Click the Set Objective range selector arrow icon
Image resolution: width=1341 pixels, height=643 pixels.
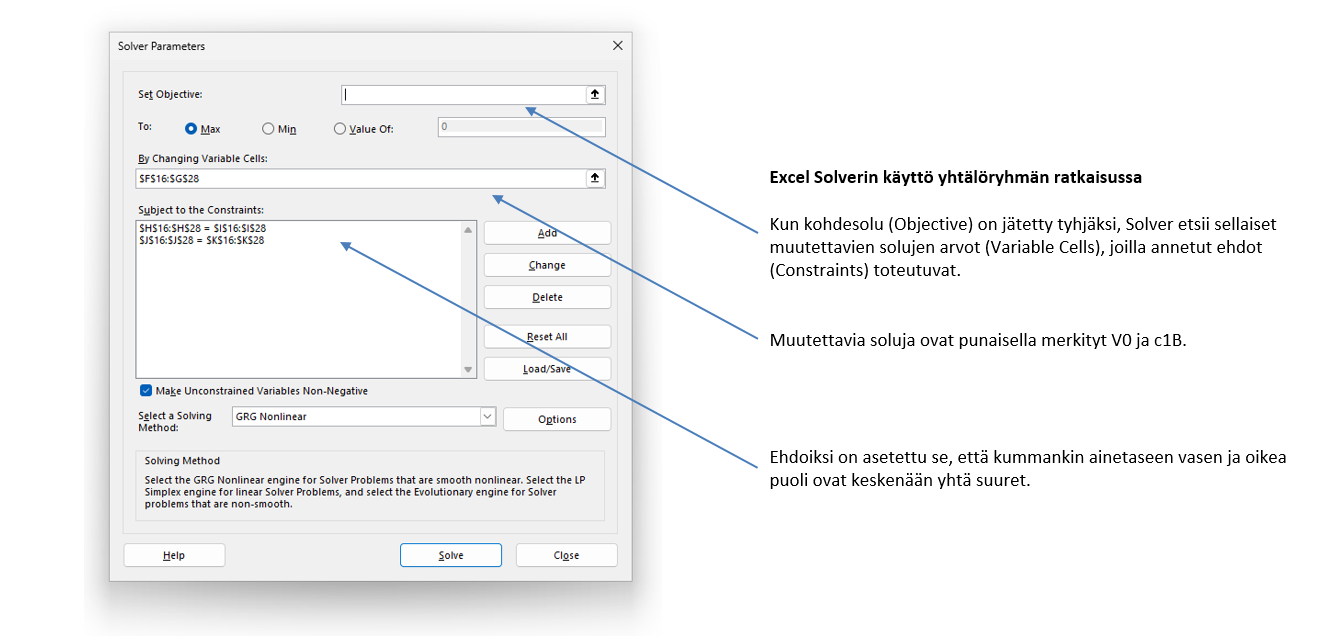[x=595, y=94]
